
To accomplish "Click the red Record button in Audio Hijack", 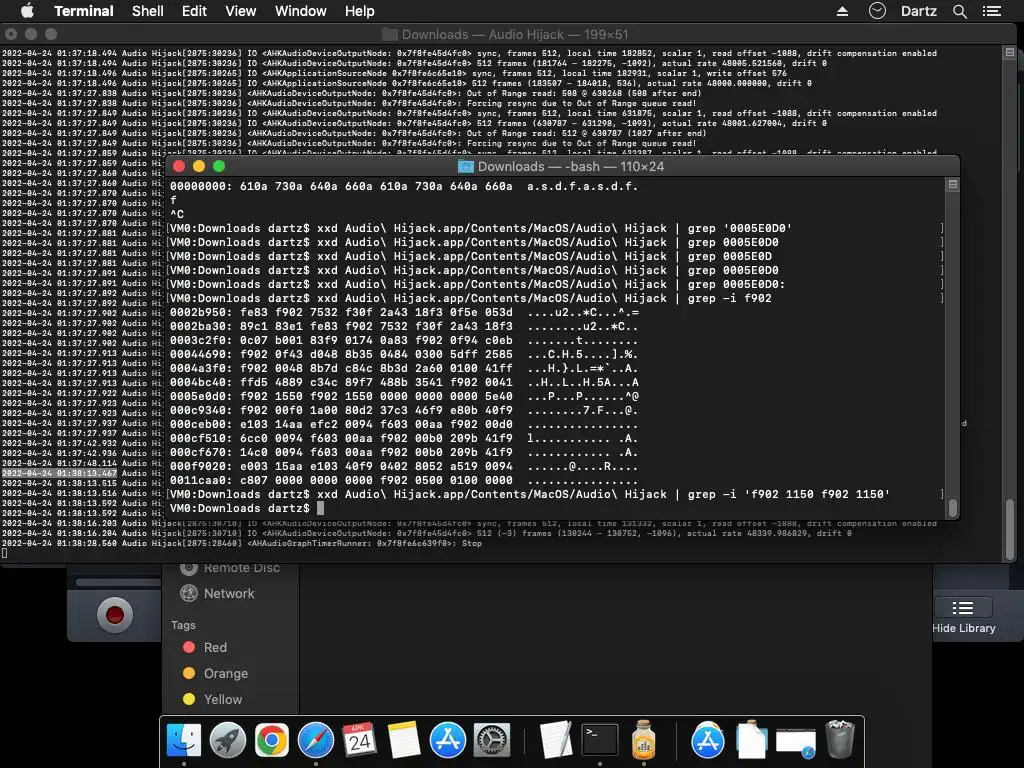I will pyautogui.click(x=115, y=615).
